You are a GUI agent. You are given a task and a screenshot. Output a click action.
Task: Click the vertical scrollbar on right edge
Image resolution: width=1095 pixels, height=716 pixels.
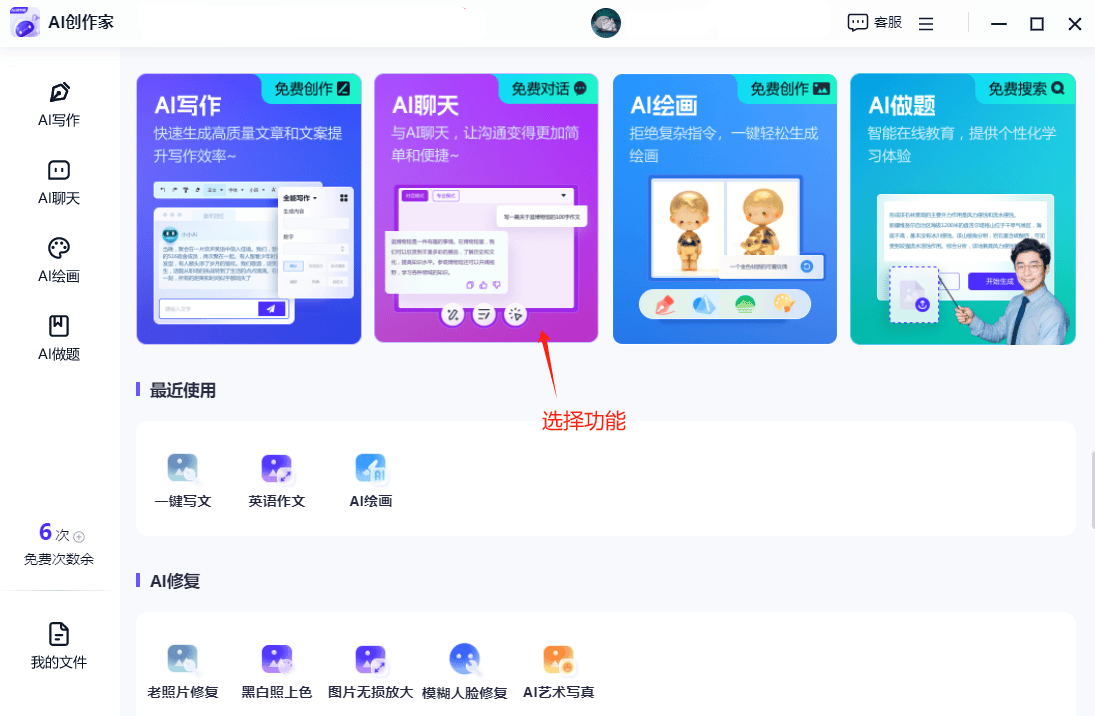coord(1091,490)
